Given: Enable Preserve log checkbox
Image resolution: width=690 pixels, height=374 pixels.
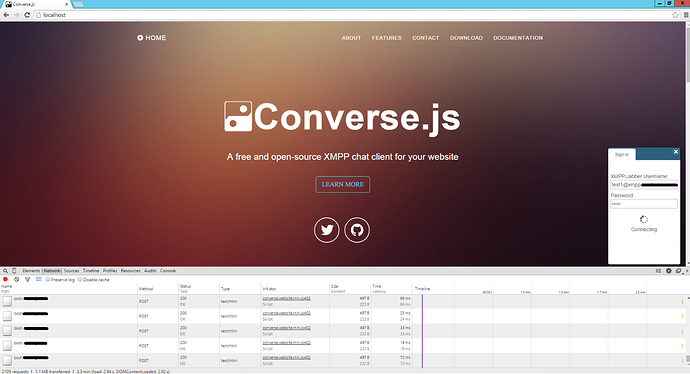Looking at the screenshot, I should click(48, 280).
